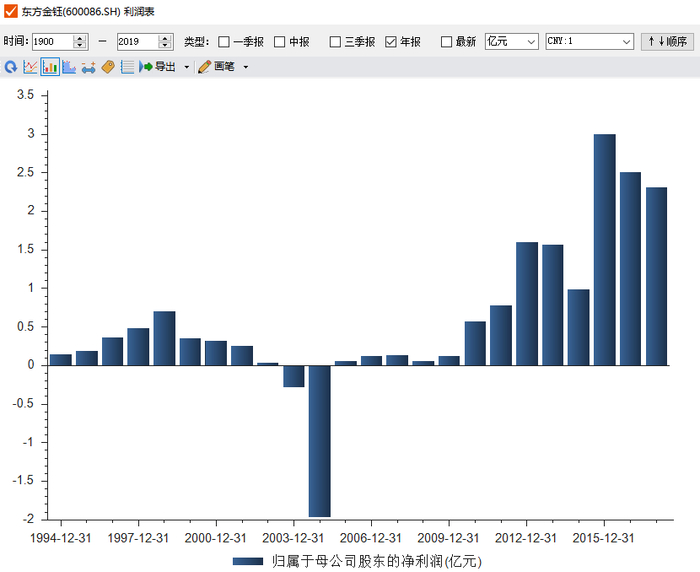Increase the end year with up arrow
700x572 pixels.
(165, 38)
